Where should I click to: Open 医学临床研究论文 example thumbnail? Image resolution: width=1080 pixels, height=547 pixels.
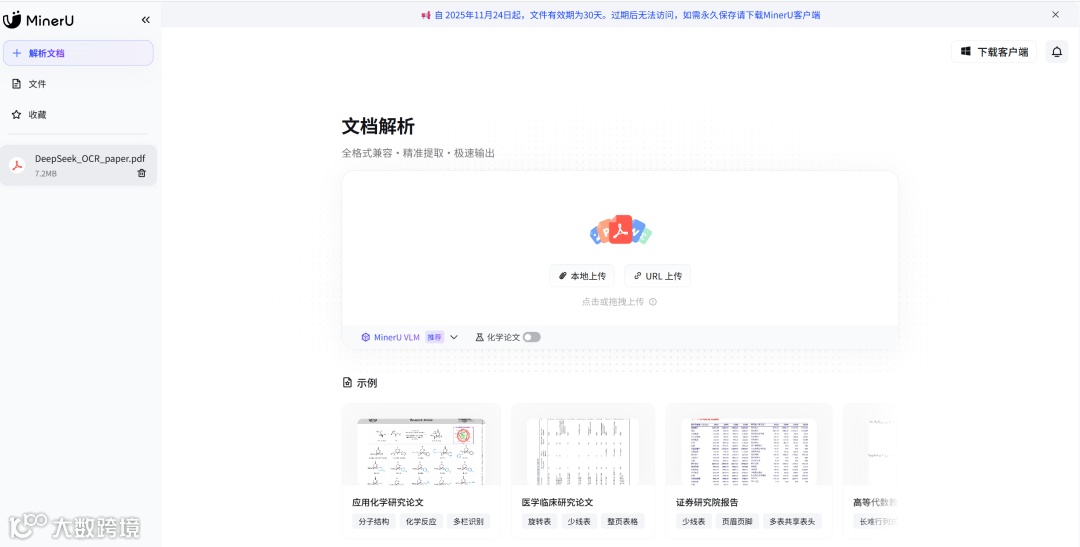(x=583, y=451)
